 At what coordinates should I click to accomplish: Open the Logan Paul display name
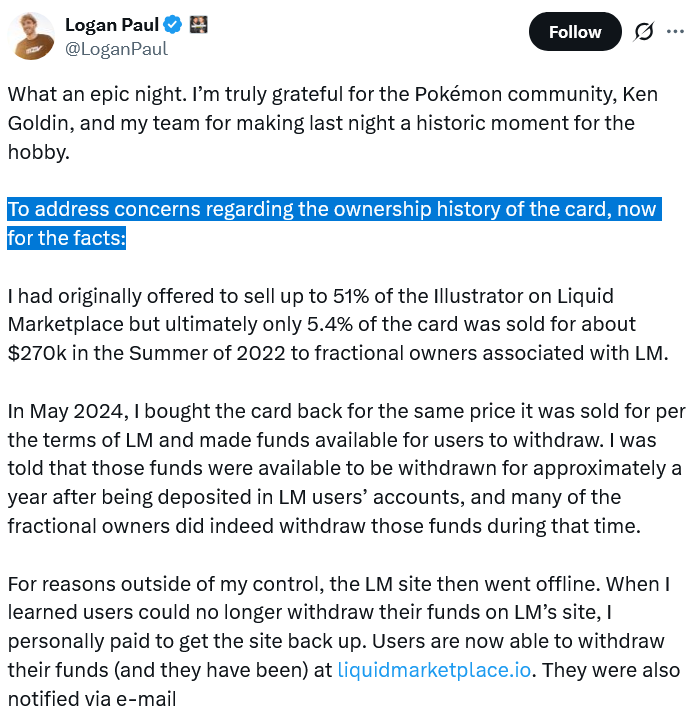(108, 24)
